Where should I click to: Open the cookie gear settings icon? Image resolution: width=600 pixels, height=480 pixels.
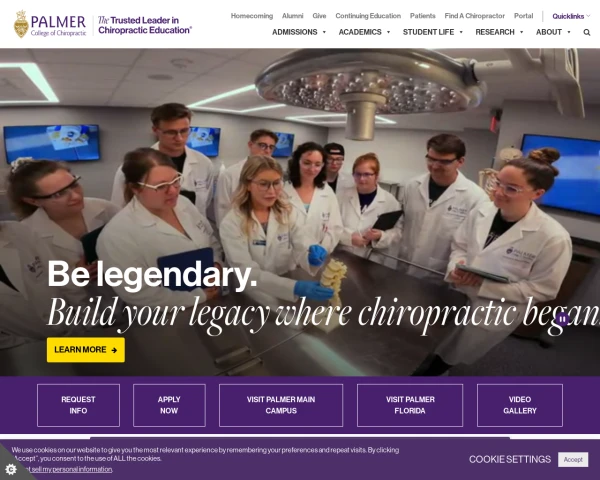pyautogui.click(x=11, y=469)
